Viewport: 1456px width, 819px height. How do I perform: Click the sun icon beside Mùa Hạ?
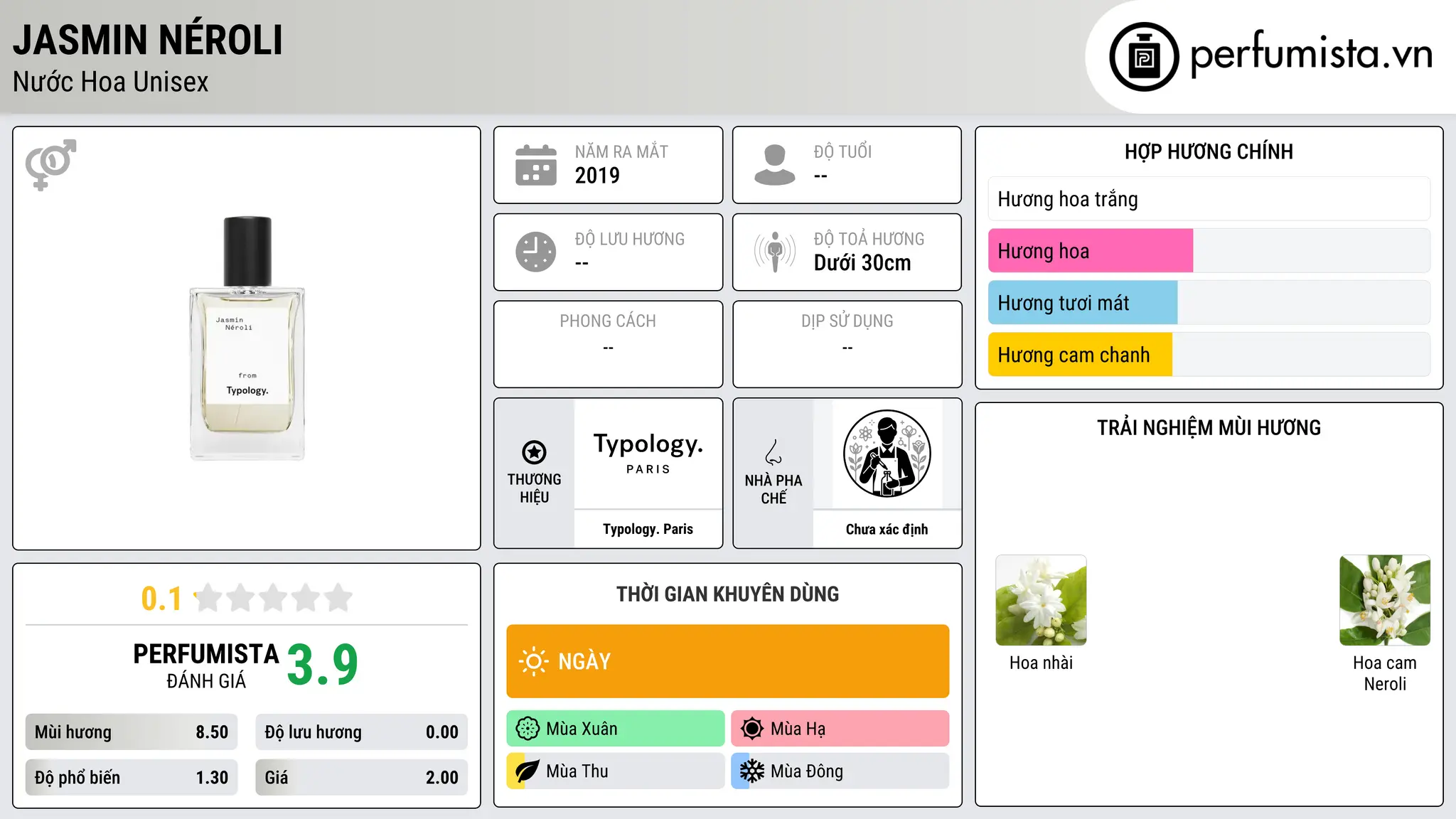[752, 729]
